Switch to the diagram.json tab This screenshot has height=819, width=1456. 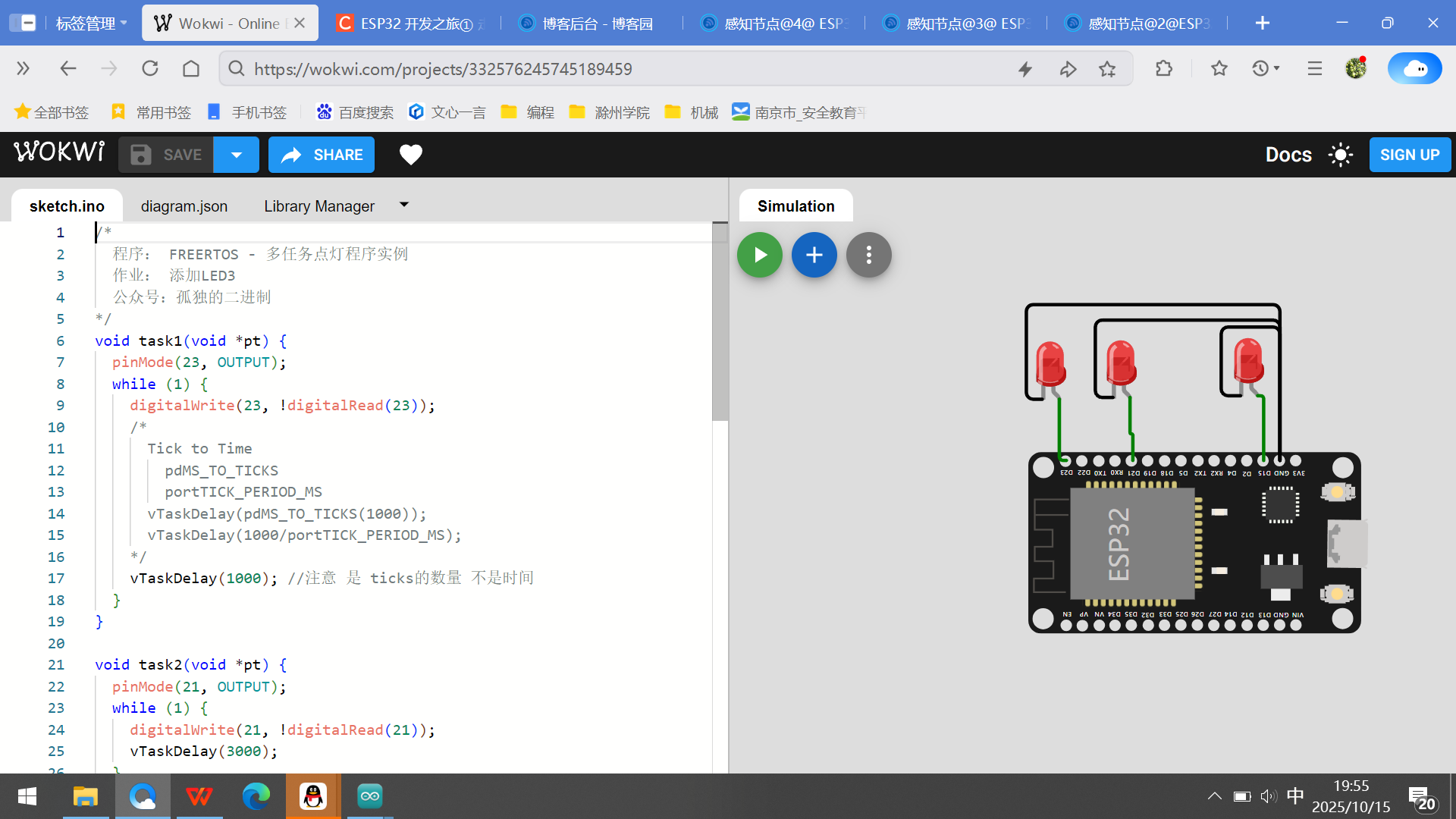click(184, 206)
